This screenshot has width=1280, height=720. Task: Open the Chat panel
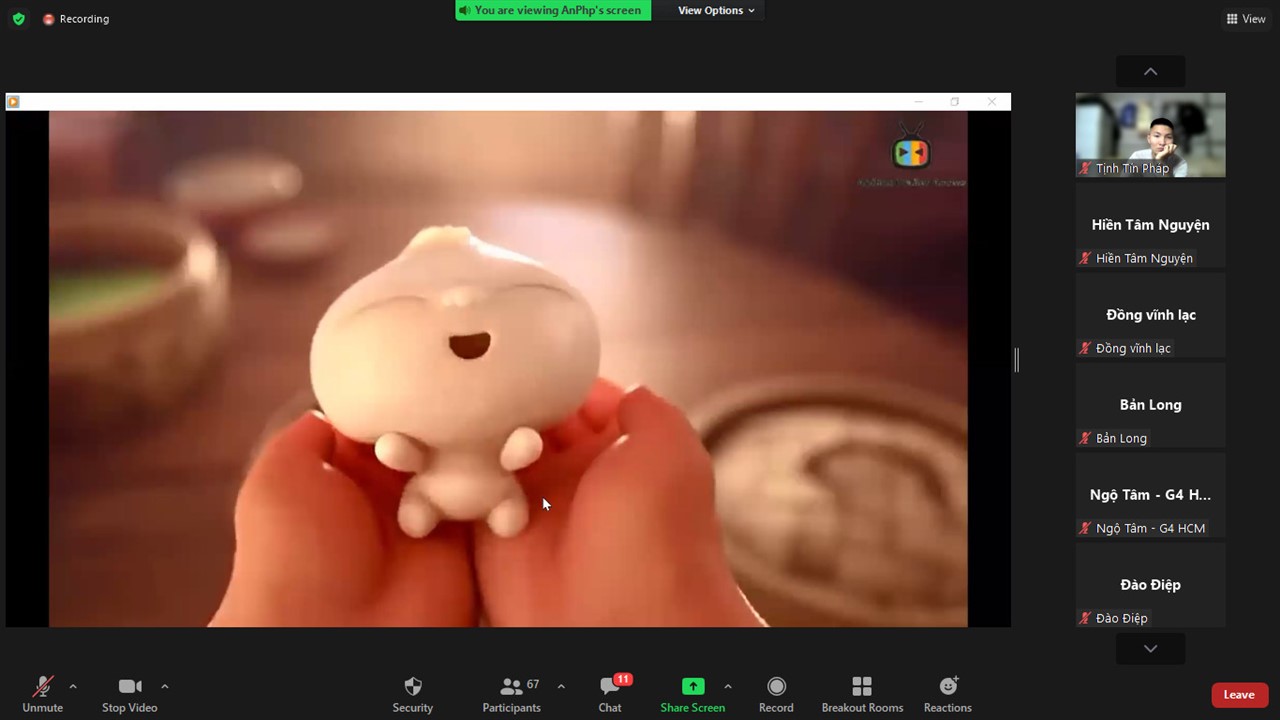[x=610, y=693]
